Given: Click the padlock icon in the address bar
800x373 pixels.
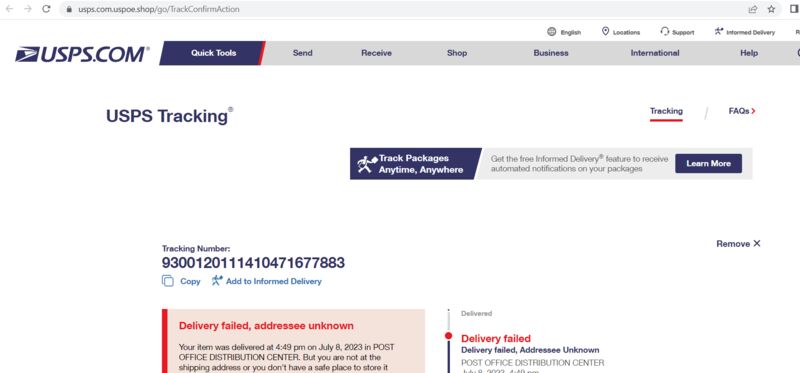Looking at the screenshot, I should [x=69, y=9].
